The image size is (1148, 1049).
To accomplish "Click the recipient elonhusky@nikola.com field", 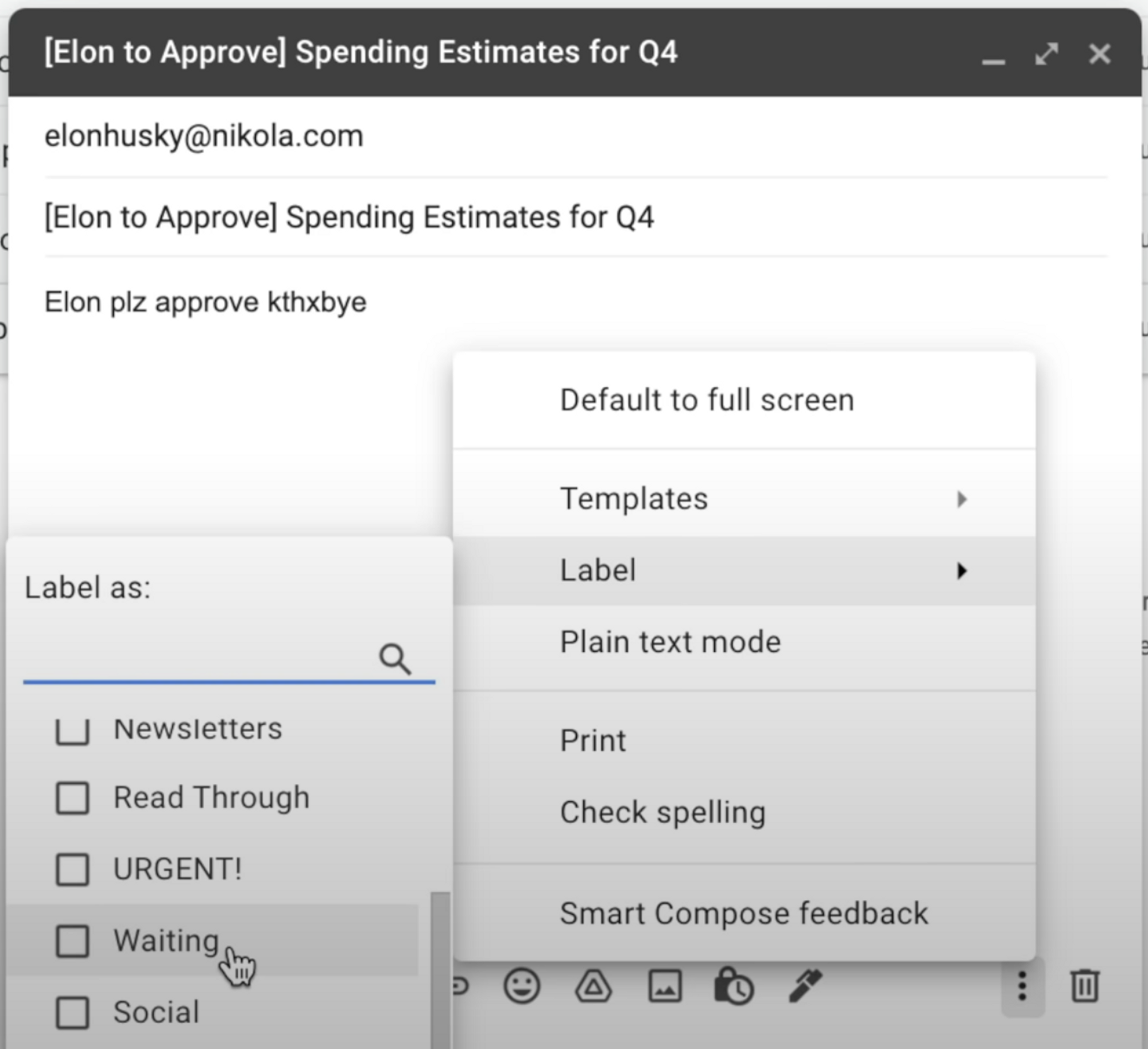I will pyautogui.click(x=576, y=137).
